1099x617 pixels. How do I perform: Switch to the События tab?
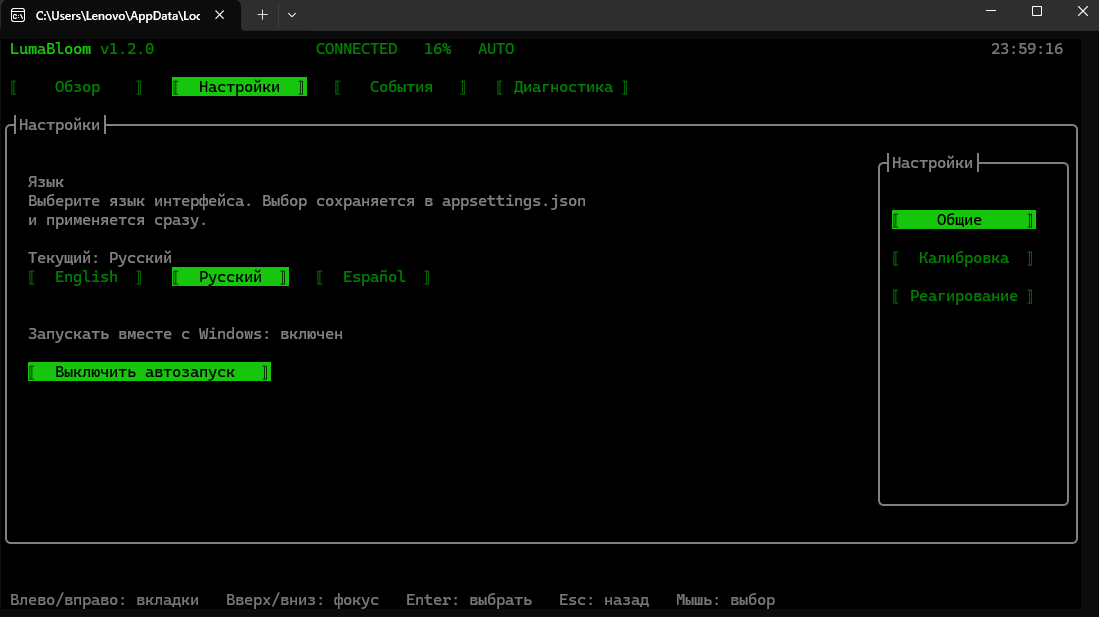point(401,87)
